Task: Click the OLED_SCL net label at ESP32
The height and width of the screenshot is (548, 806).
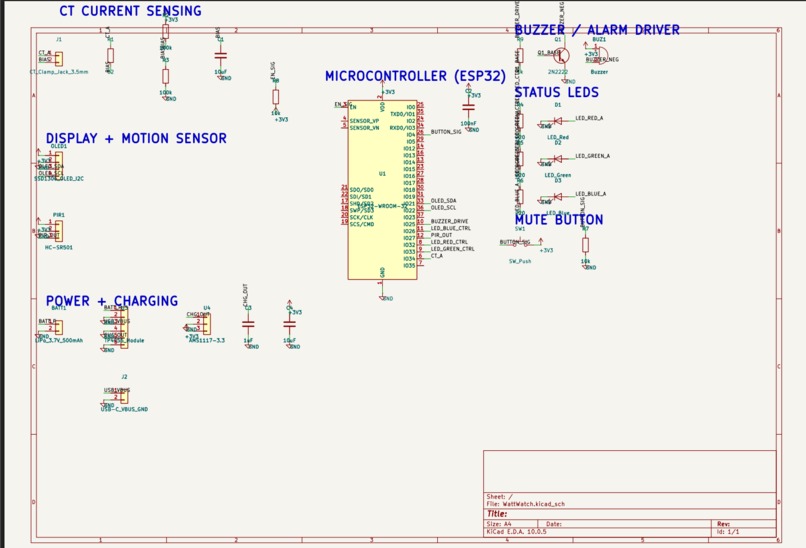Action: point(443,208)
